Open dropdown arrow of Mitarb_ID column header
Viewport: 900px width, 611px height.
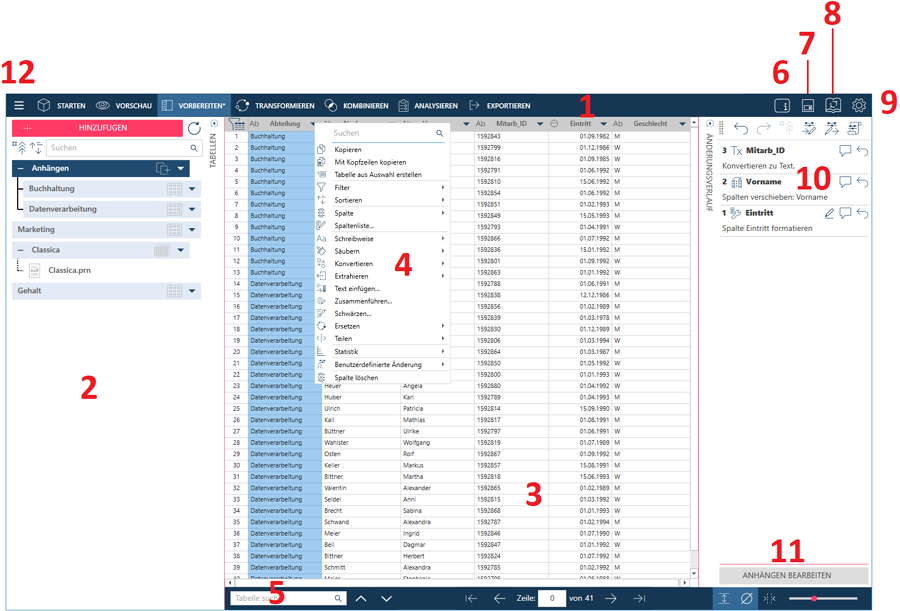(x=540, y=124)
